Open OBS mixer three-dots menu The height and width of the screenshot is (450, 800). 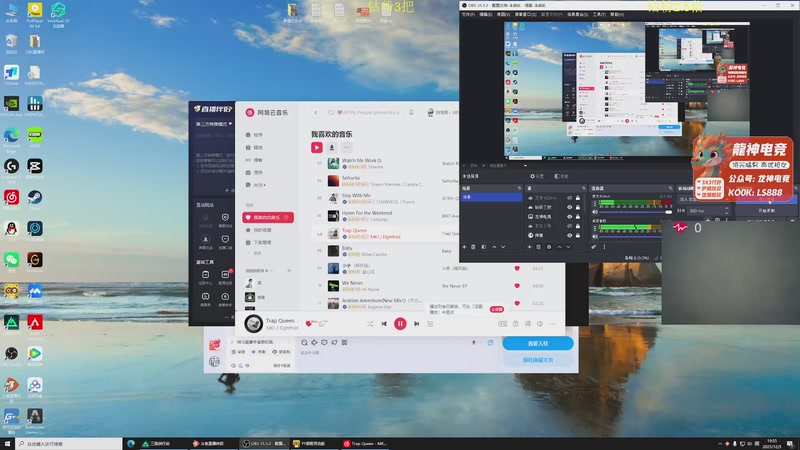click(x=604, y=247)
